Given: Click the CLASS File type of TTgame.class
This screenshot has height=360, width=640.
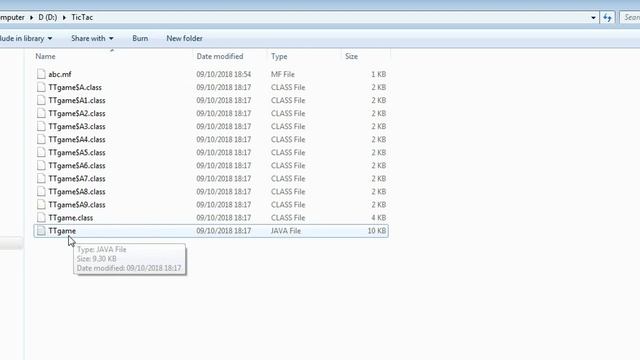Looking at the screenshot, I should [x=288, y=218].
